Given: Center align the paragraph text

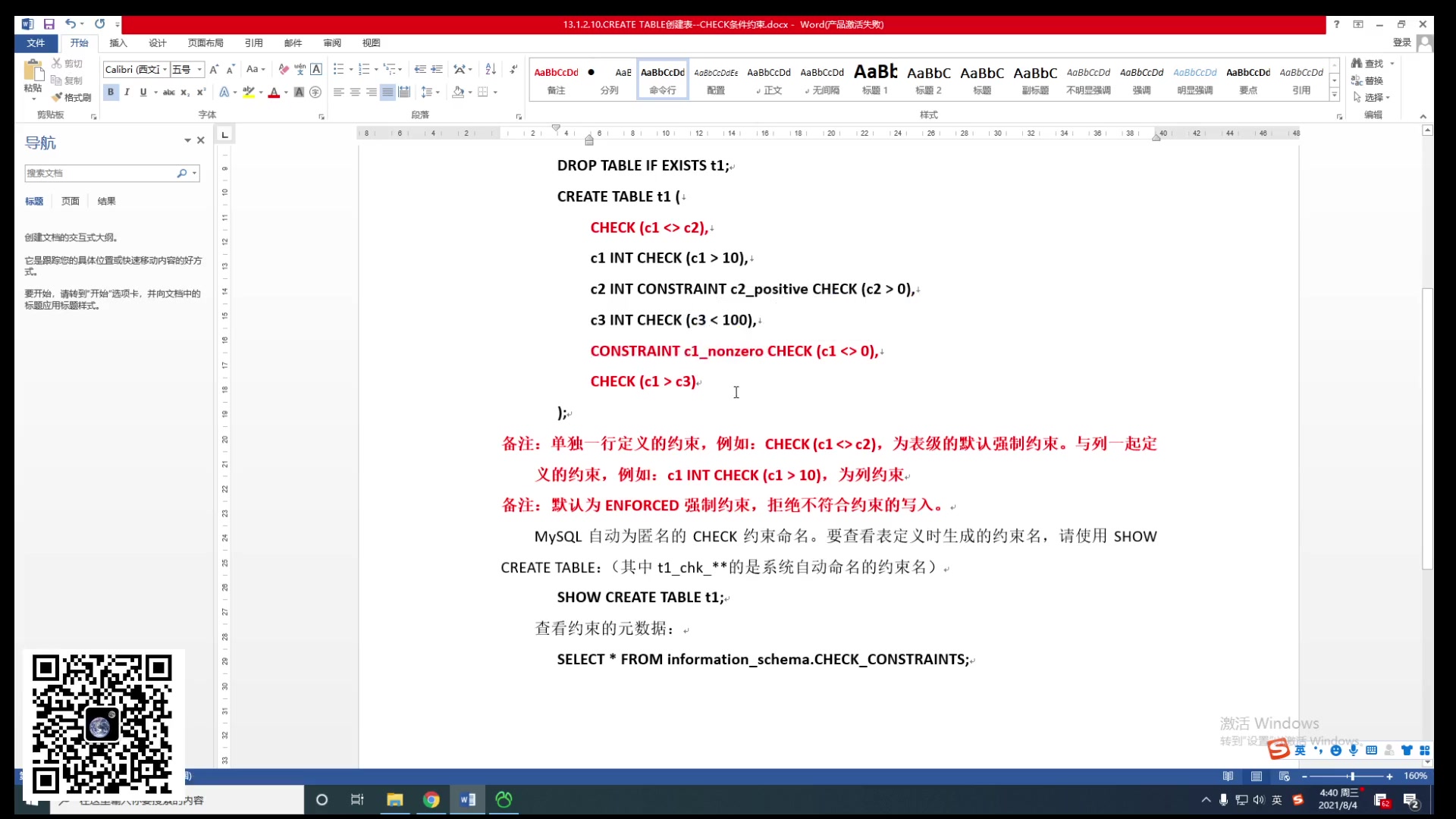Looking at the screenshot, I should (x=355, y=92).
